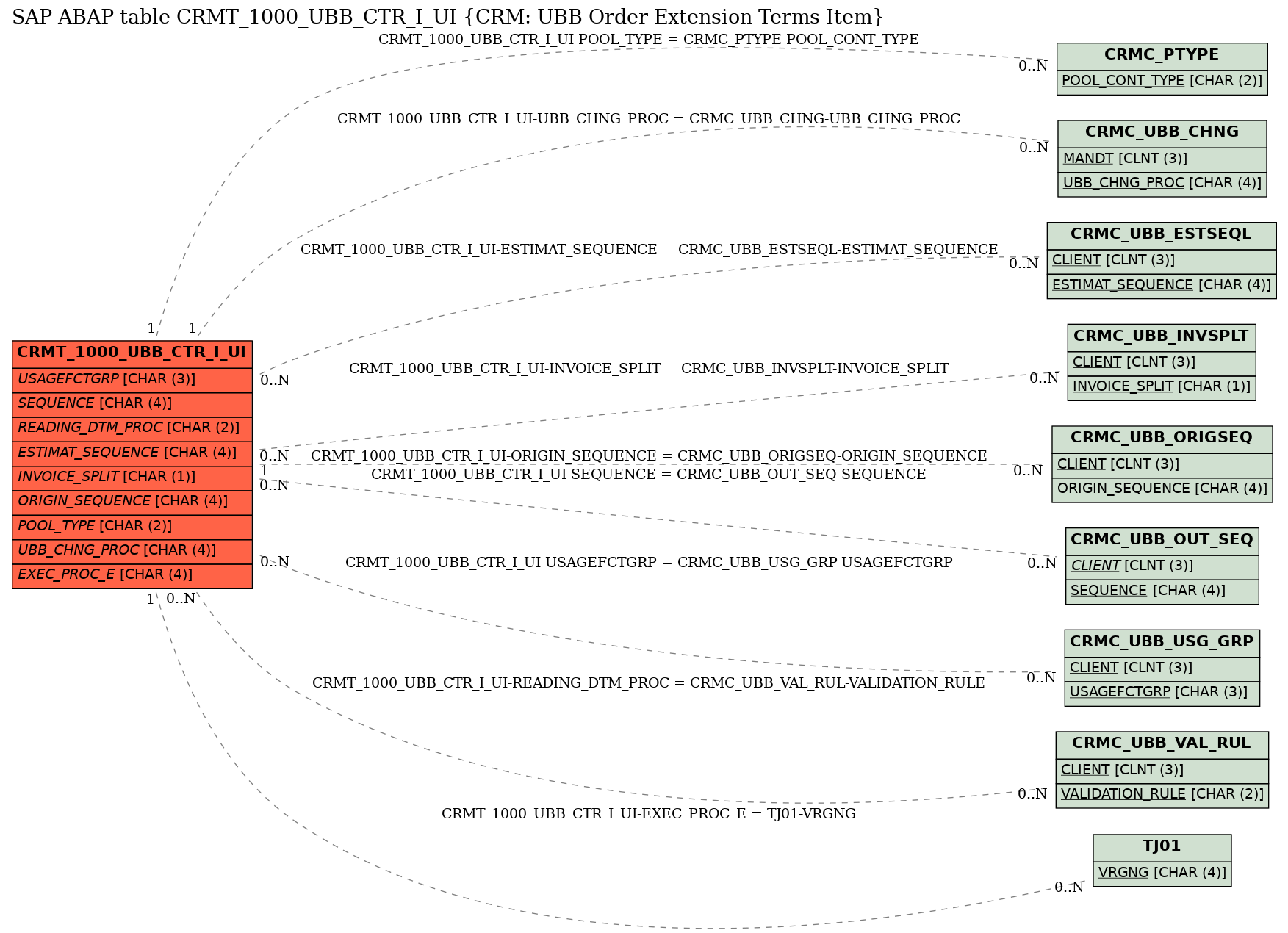Click the 0..N cardinality next to CRMC_UBB_VAL_RUL
The height and width of the screenshot is (933, 1288).
coord(1032,794)
